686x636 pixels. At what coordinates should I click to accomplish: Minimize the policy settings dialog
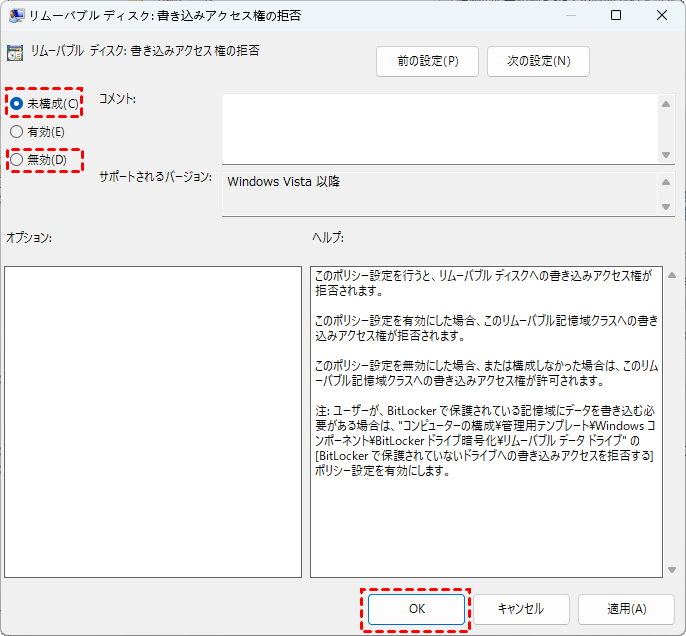569,16
